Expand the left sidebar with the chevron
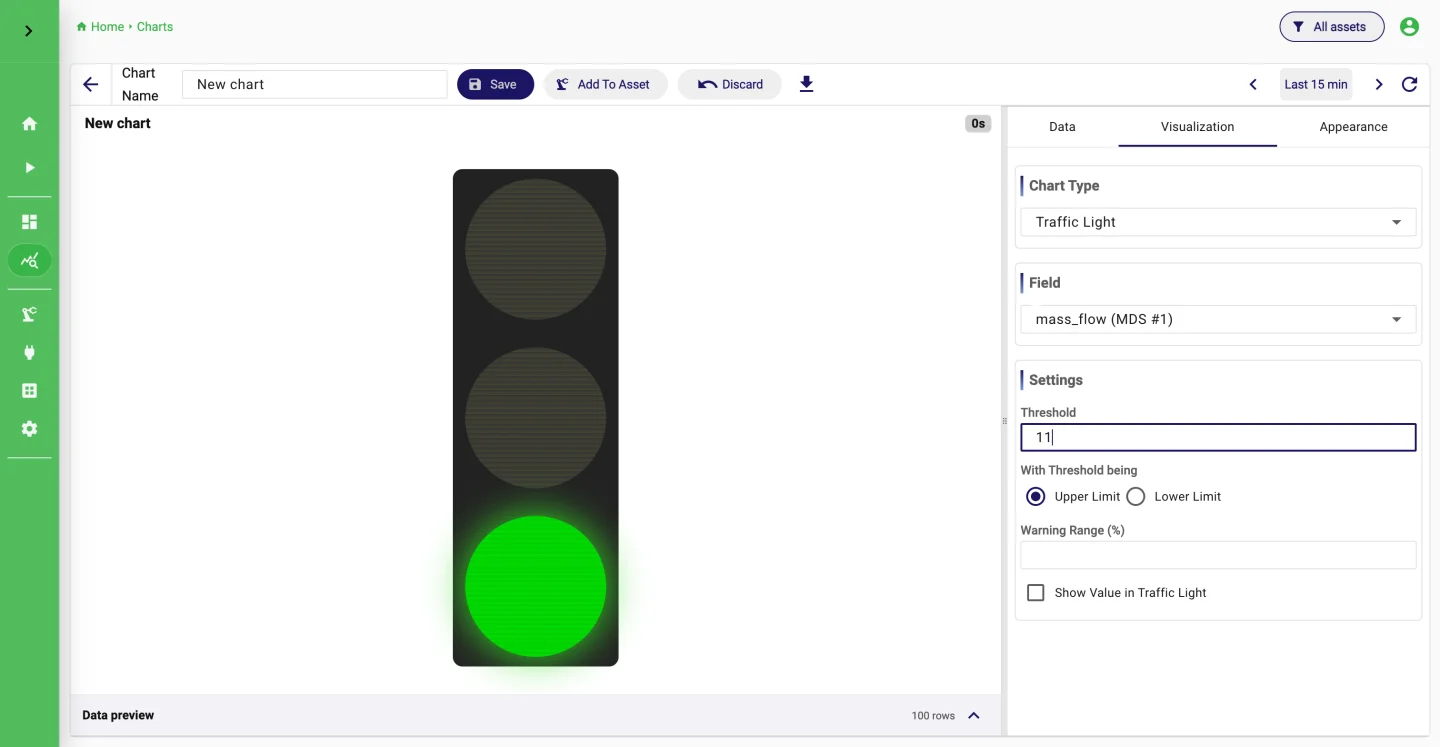The image size is (1440, 747). [29, 31]
